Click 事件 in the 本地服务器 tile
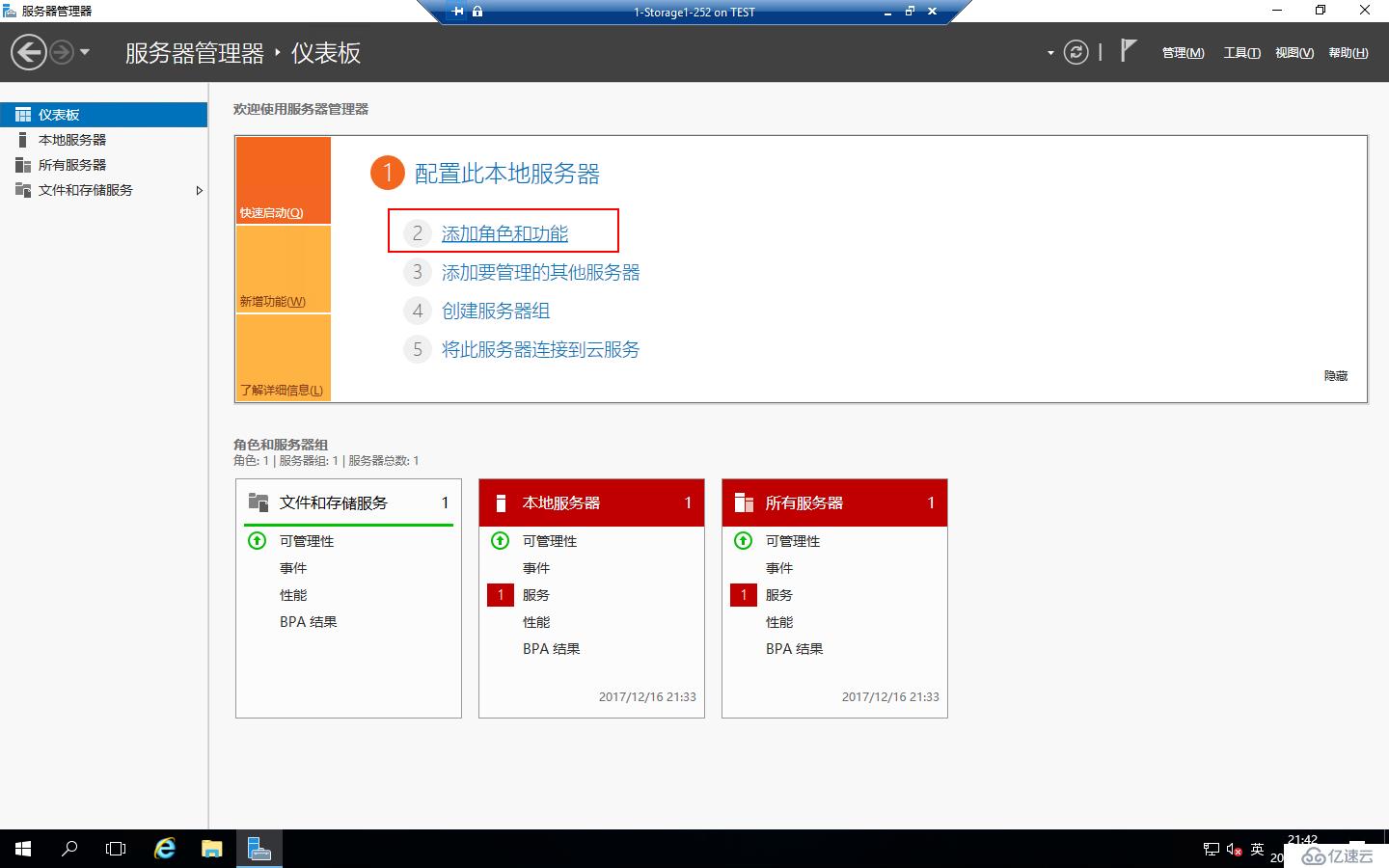 click(536, 568)
